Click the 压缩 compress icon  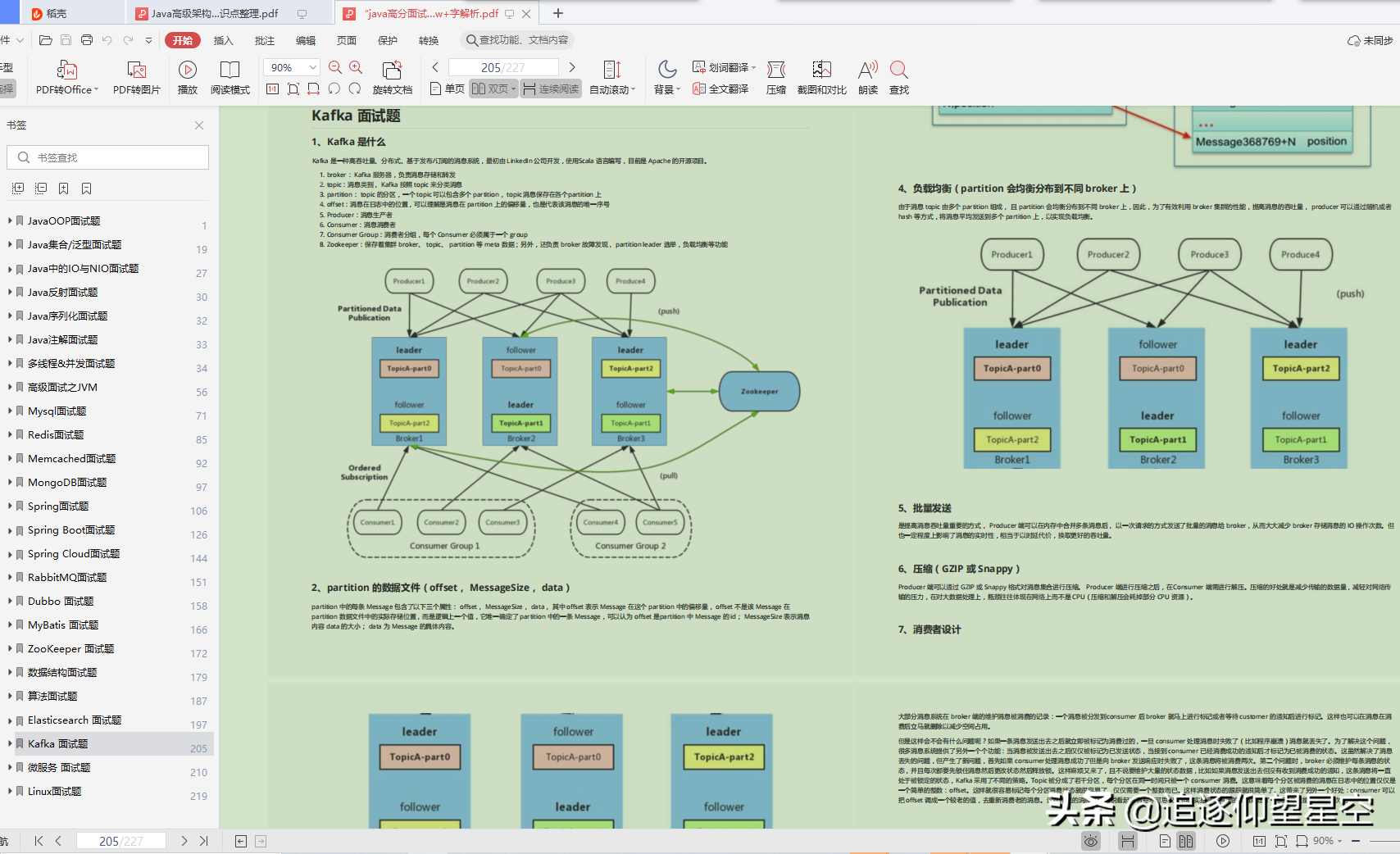(776, 70)
